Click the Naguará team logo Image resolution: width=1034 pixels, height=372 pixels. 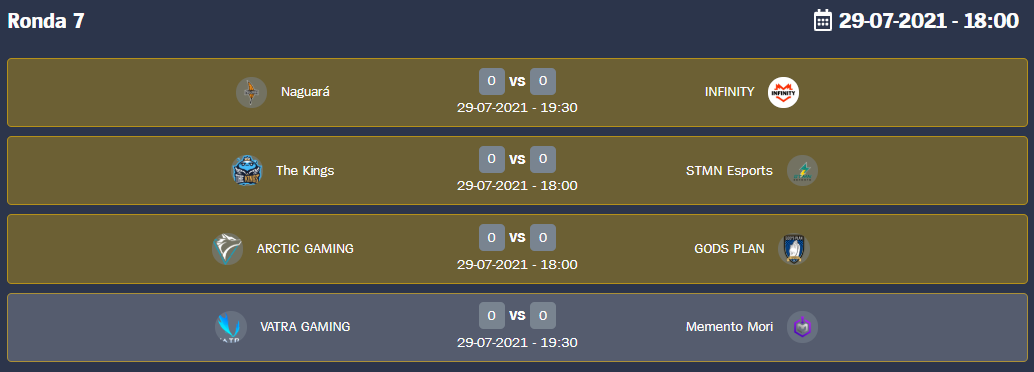(x=251, y=92)
